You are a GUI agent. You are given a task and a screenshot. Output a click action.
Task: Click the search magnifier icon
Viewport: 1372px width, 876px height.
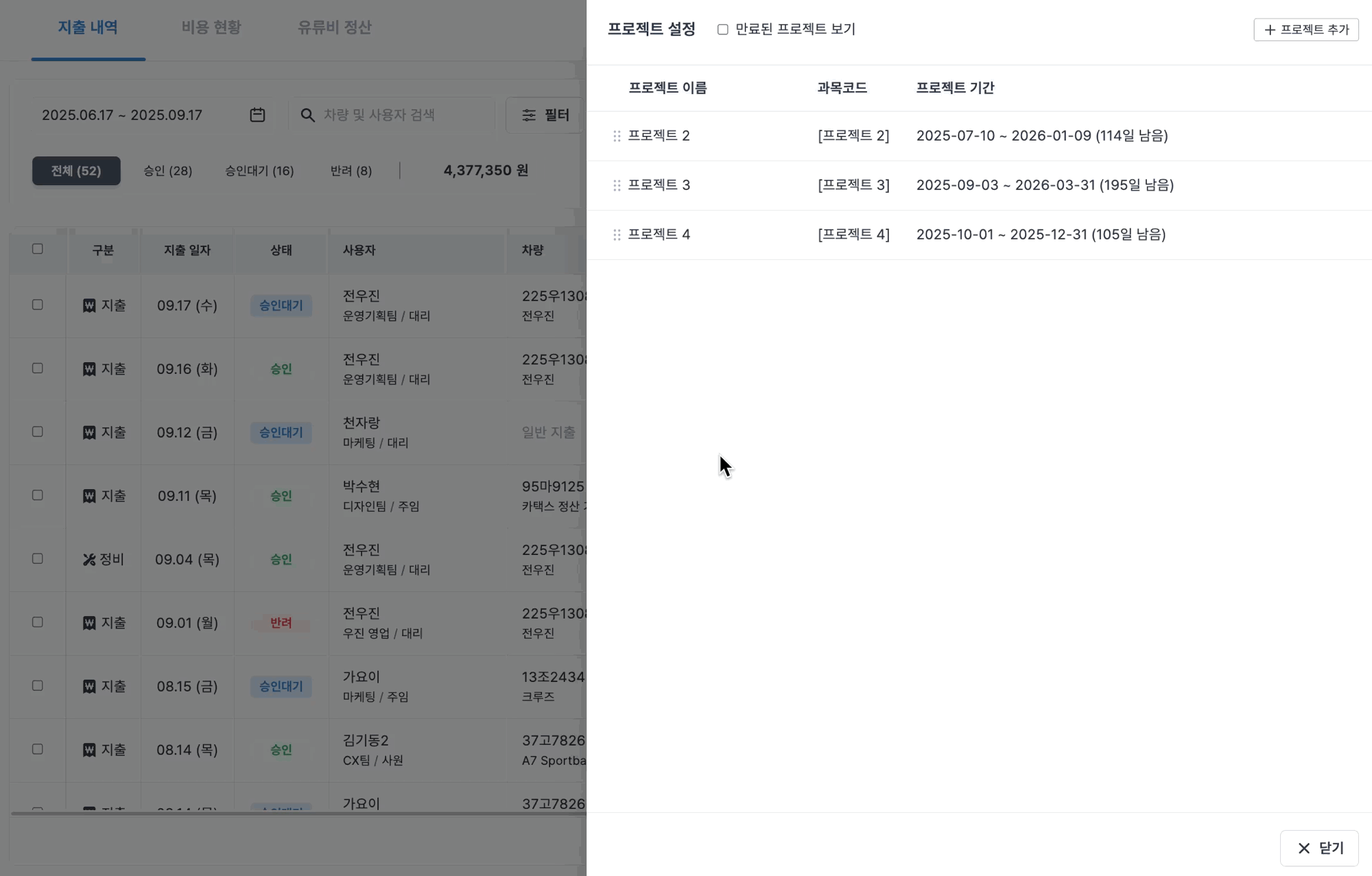pos(308,115)
